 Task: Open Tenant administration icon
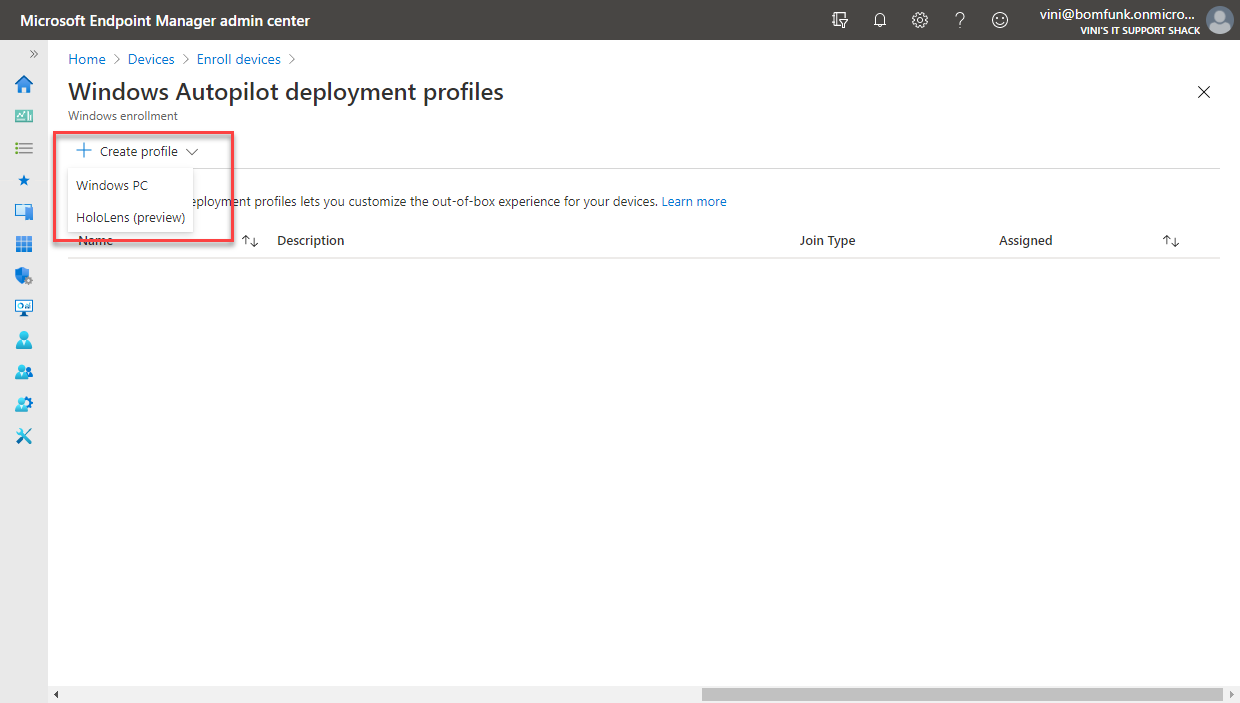[x=24, y=404]
